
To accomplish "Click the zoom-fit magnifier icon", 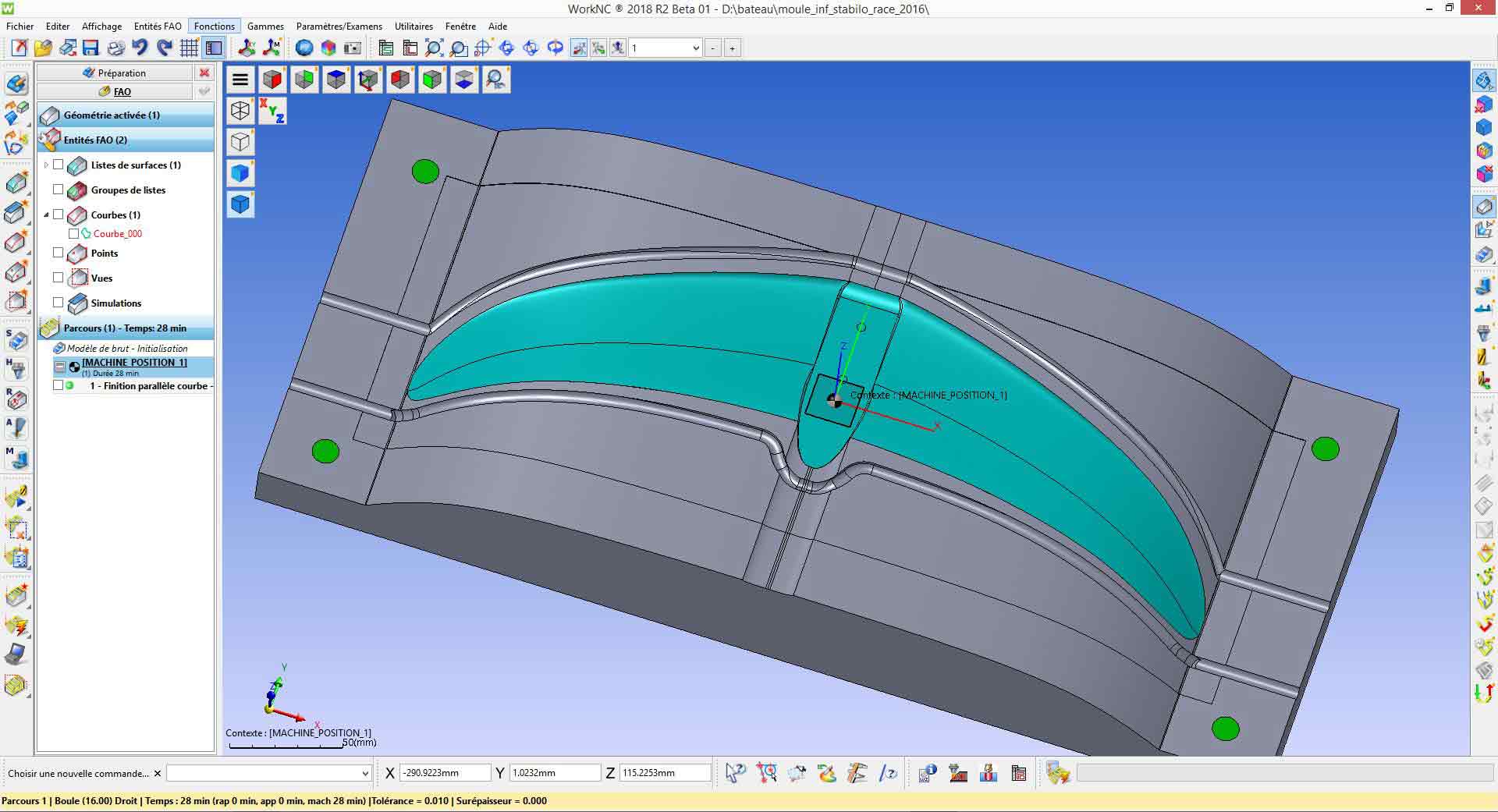I will (435, 48).
